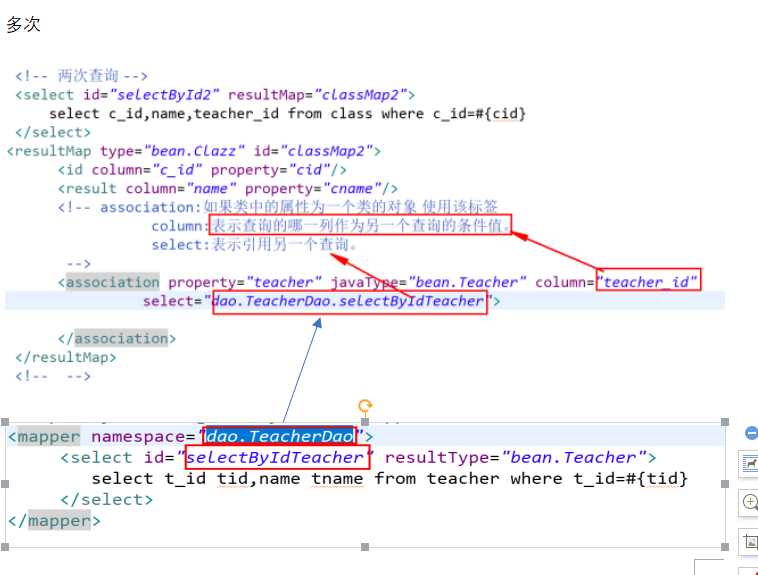This screenshot has height=575, width=758.
Task: Click the 'teacher_id' column value text
Action: click(646, 282)
